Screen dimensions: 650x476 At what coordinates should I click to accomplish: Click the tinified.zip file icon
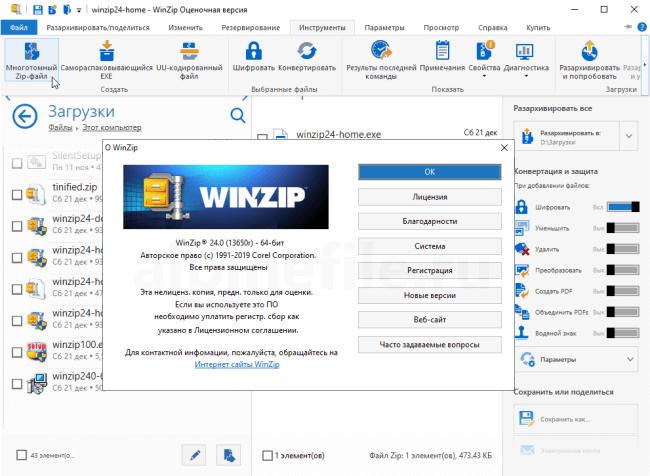36,194
